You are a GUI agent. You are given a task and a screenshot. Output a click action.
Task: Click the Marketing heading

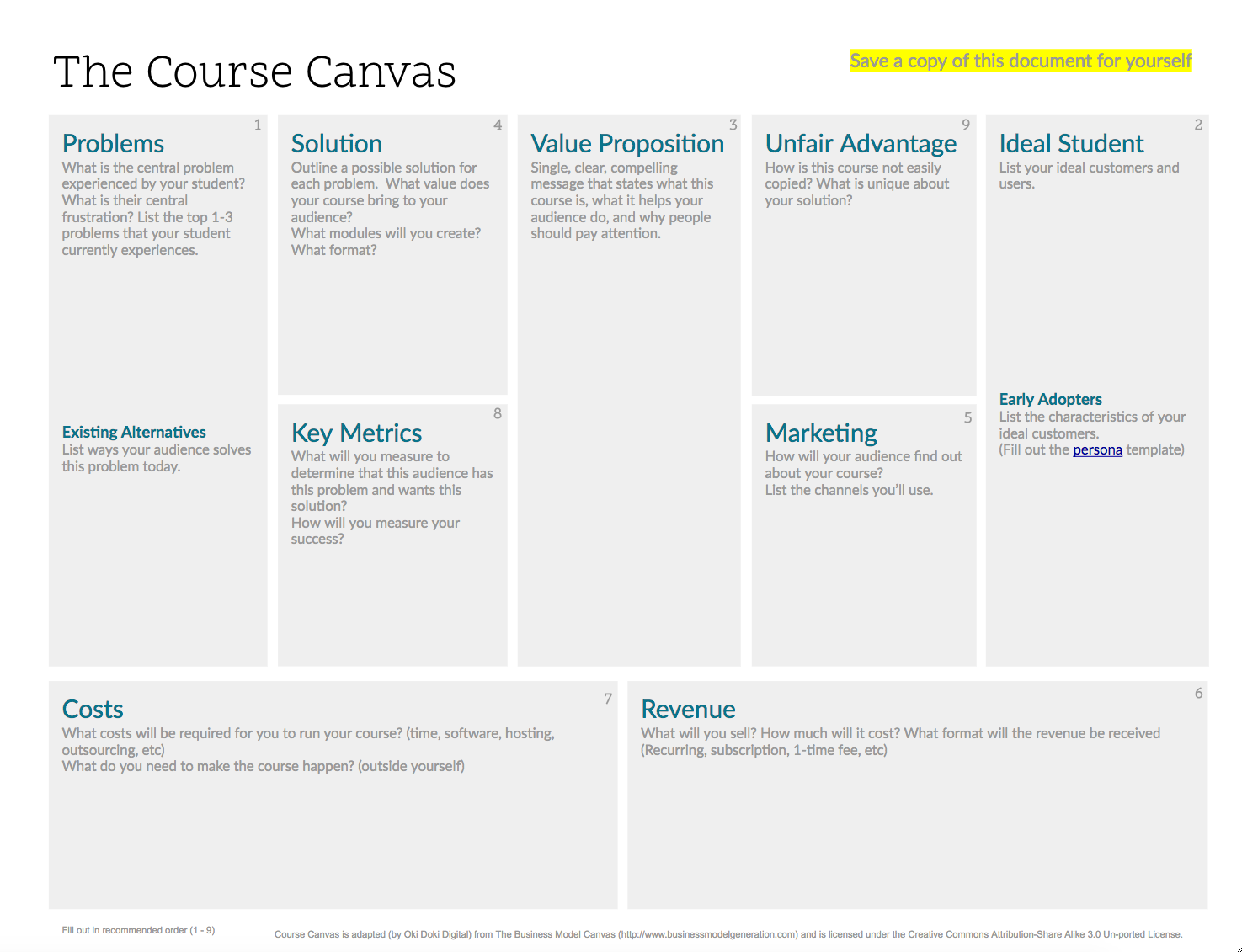[821, 433]
